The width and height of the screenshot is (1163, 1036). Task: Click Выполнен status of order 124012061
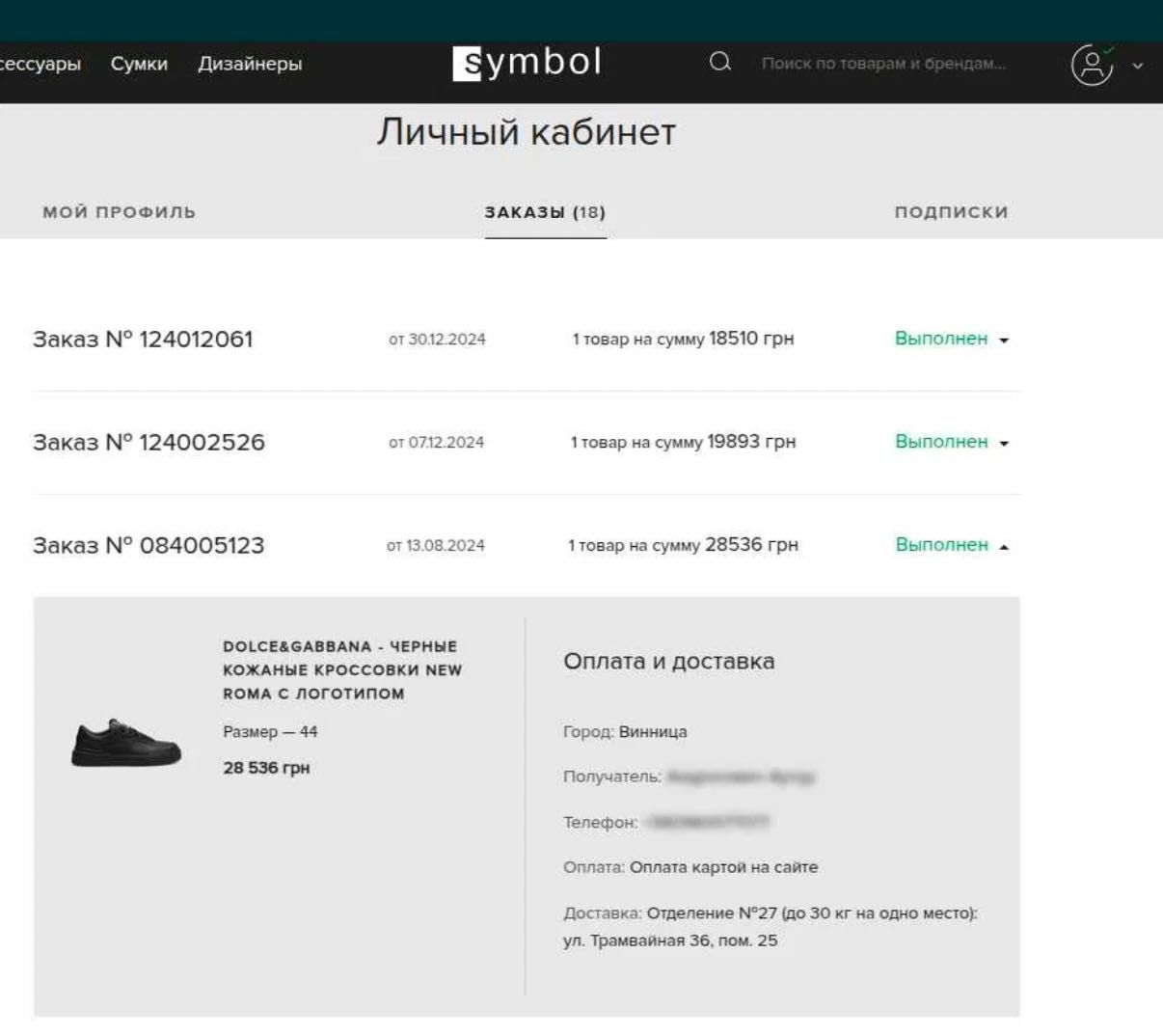point(941,339)
